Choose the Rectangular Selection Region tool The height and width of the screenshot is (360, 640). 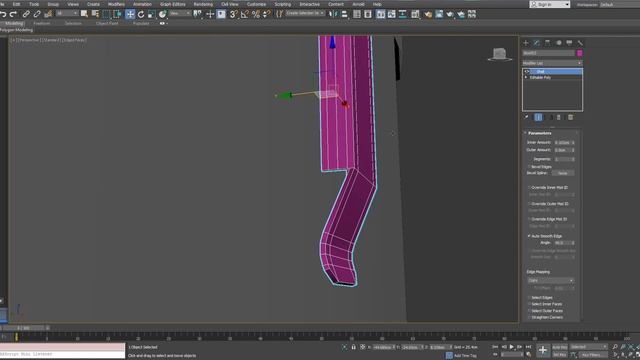click(x=106, y=14)
